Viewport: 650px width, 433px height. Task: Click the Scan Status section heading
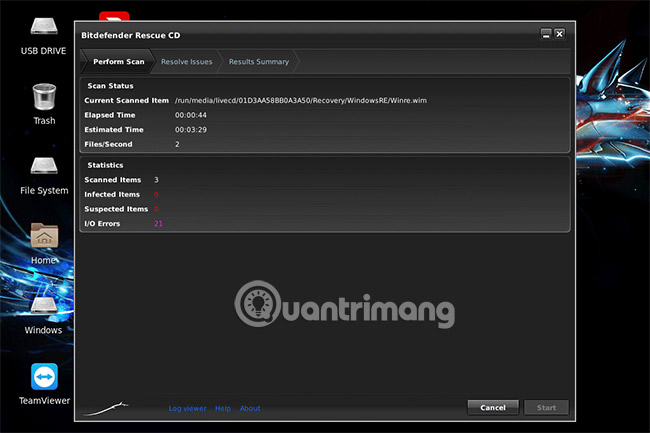point(110,86)
